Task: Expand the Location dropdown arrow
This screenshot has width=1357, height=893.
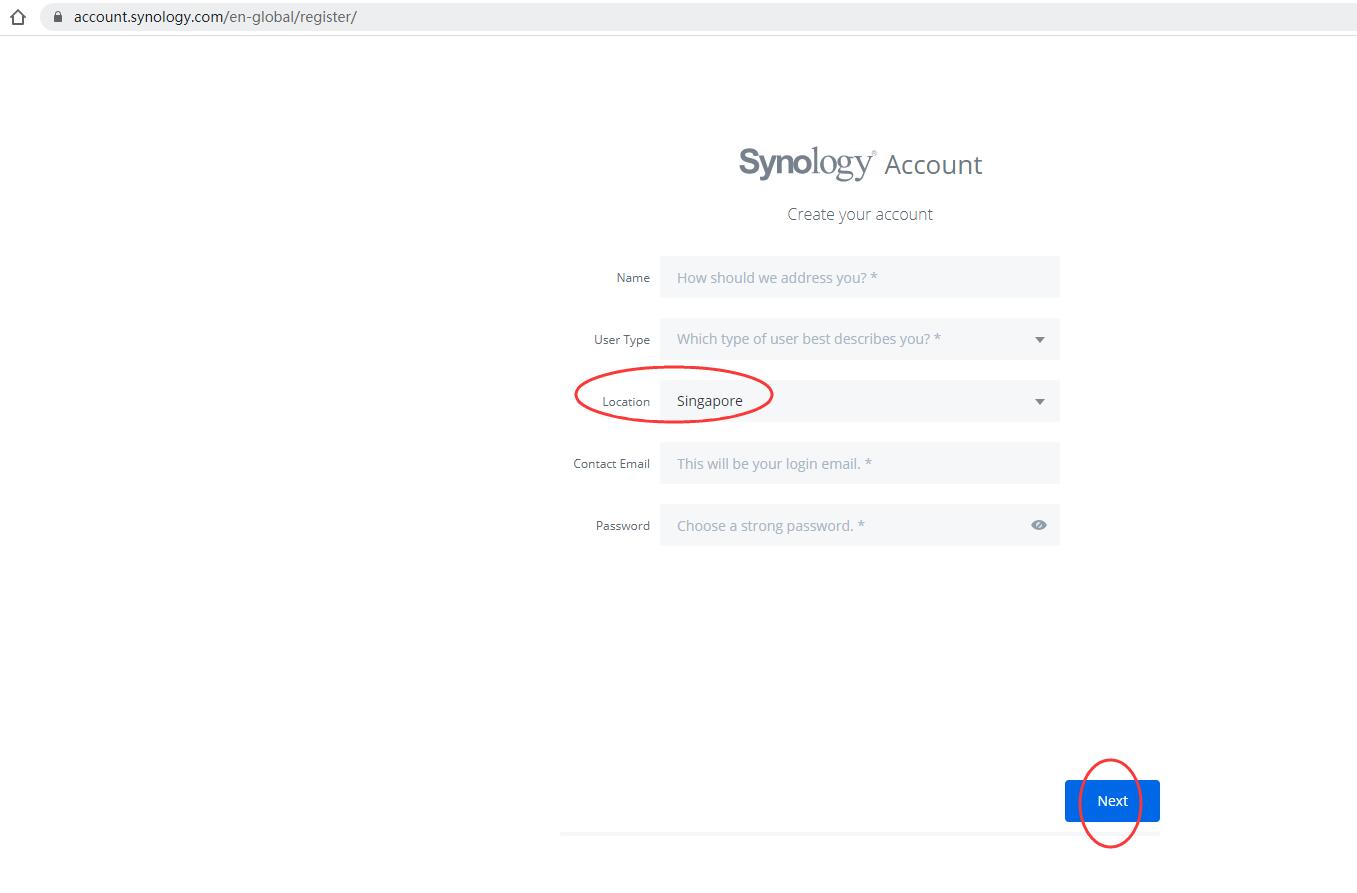Action: (x=1039, y=402)
